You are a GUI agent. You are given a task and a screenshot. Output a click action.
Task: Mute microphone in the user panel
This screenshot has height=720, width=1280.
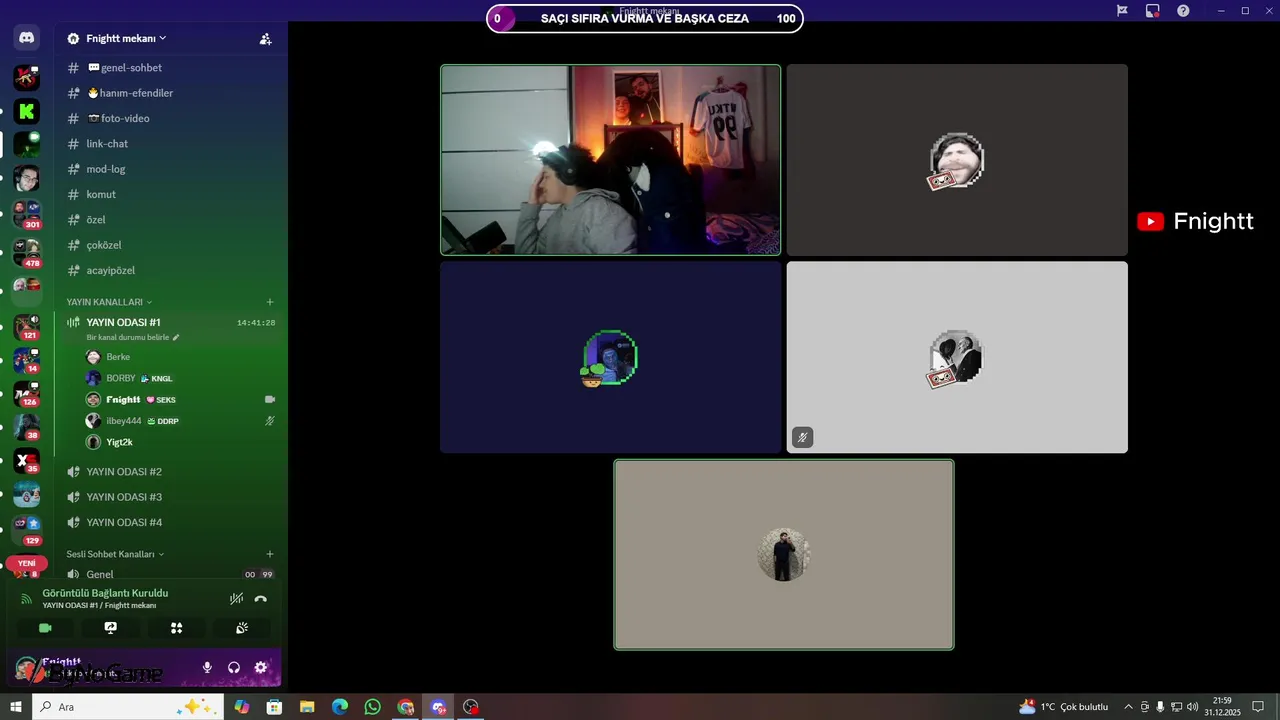(x=207, y=668)
